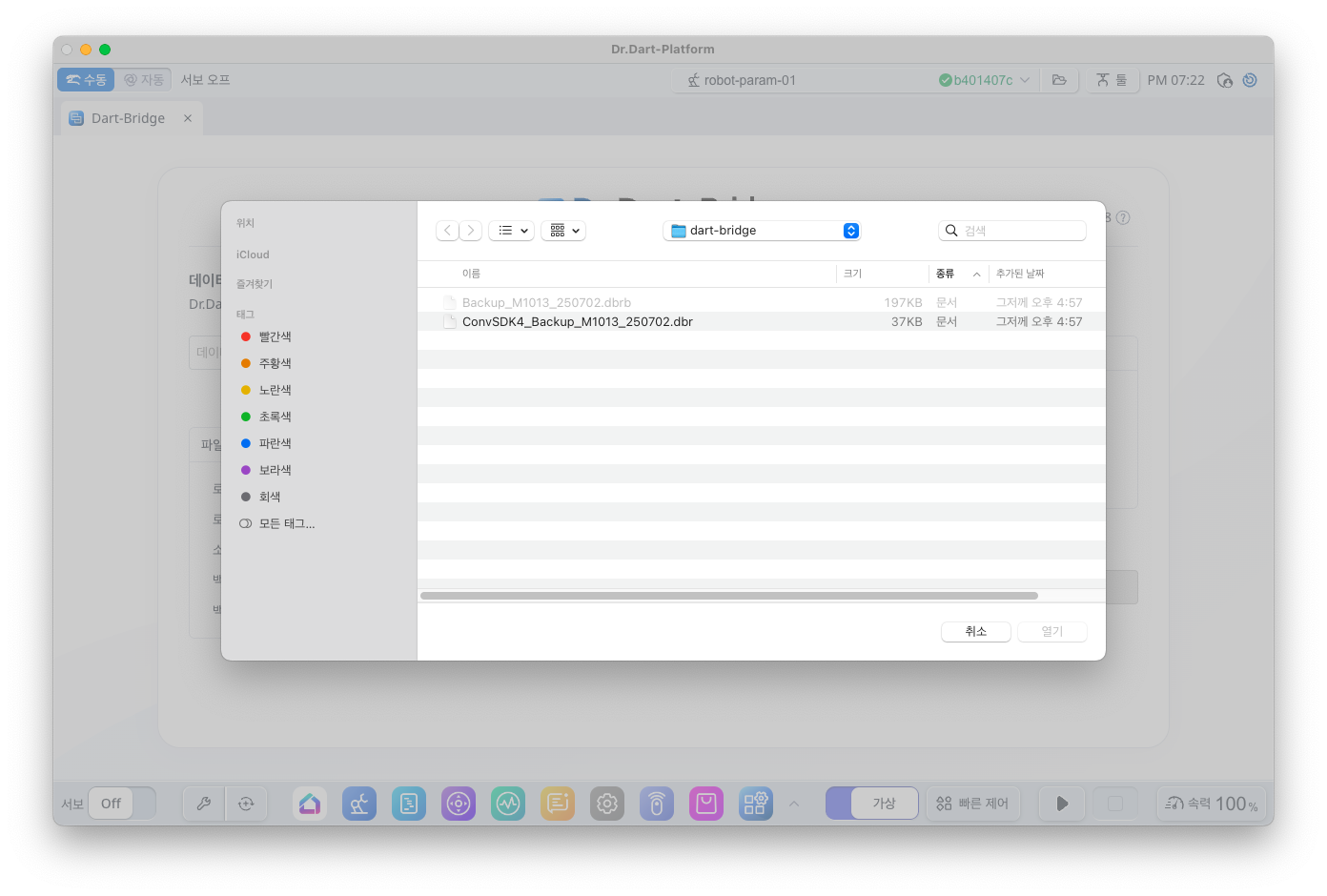Click the forward navigation chevron
The height and width of the screenshot is (896, 1327).
coord(471,231)
